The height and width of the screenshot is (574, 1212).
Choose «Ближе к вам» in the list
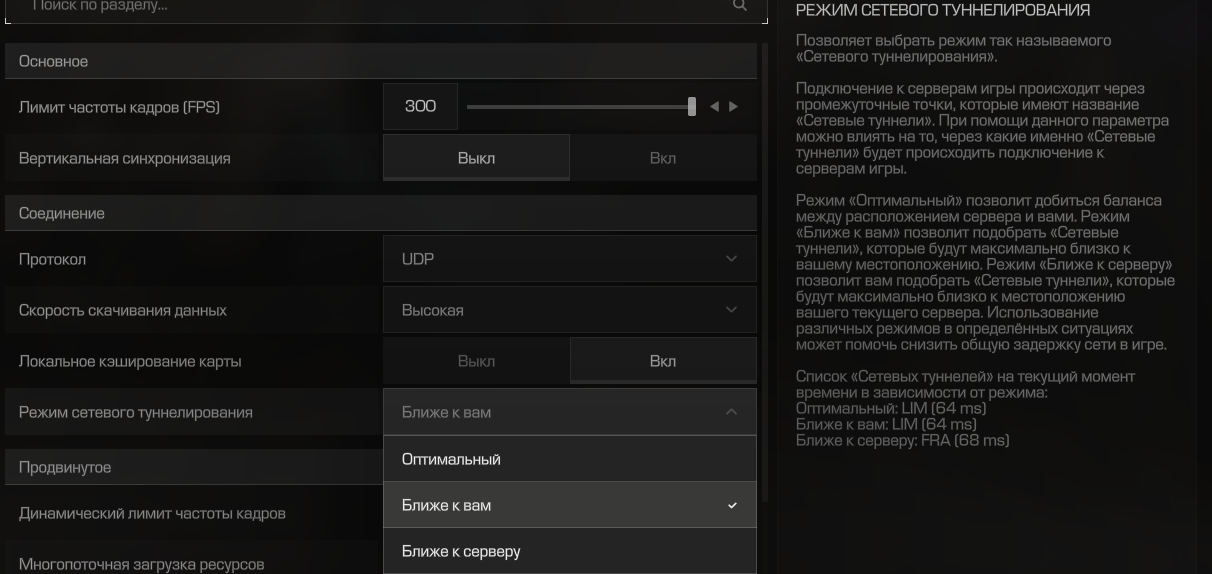coord(570,505)
